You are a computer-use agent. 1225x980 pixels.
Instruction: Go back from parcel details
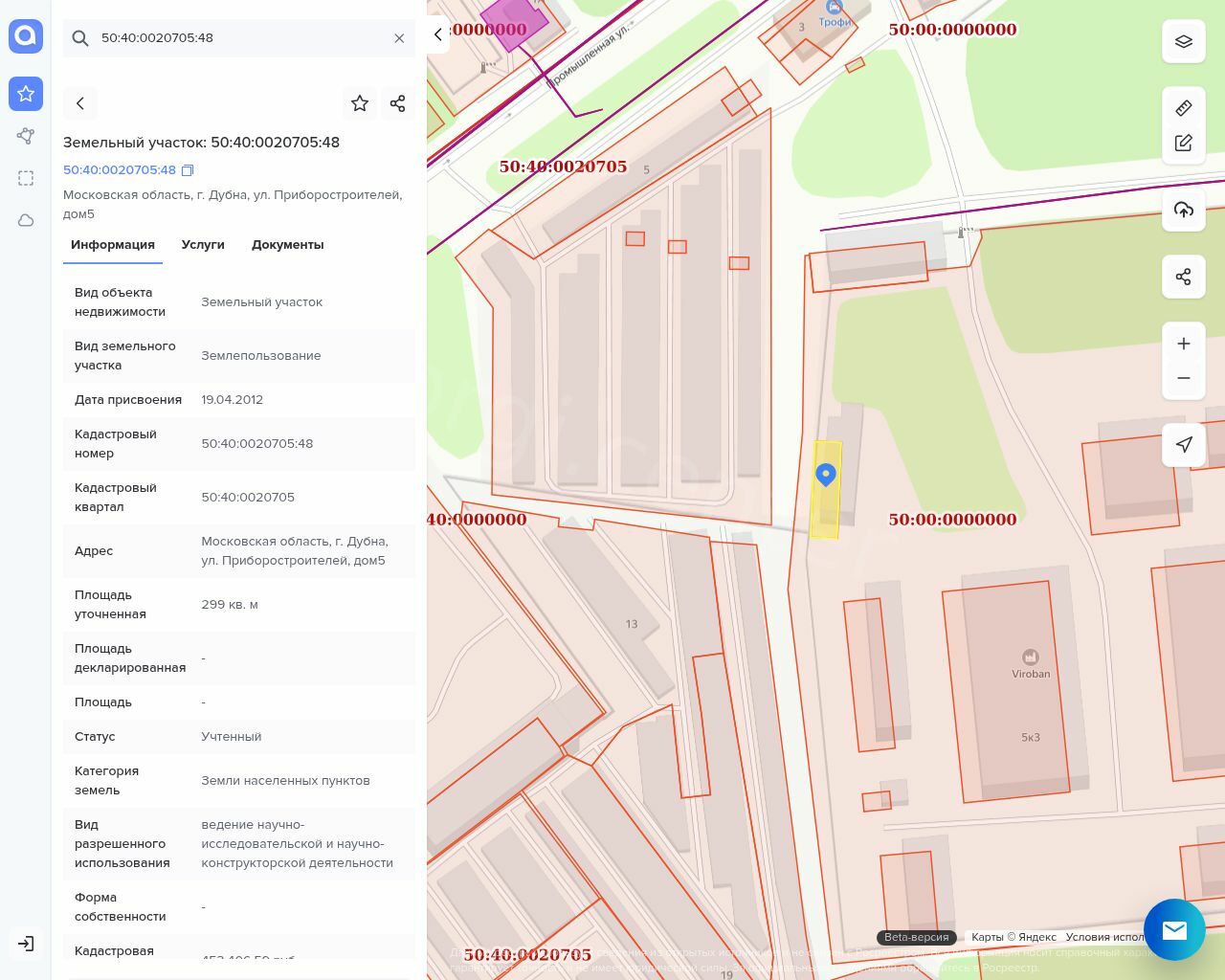pos(80,103)
